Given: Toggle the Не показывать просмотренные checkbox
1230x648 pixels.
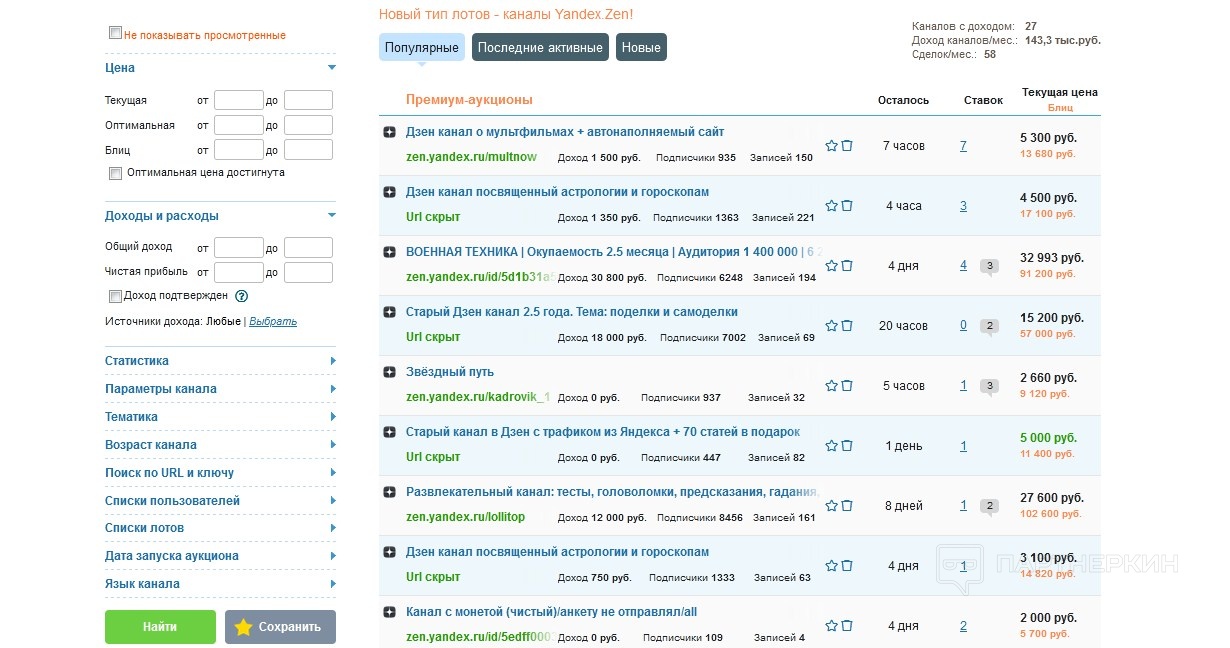Looking at the screenshot, I should click(x=115, y=33).
